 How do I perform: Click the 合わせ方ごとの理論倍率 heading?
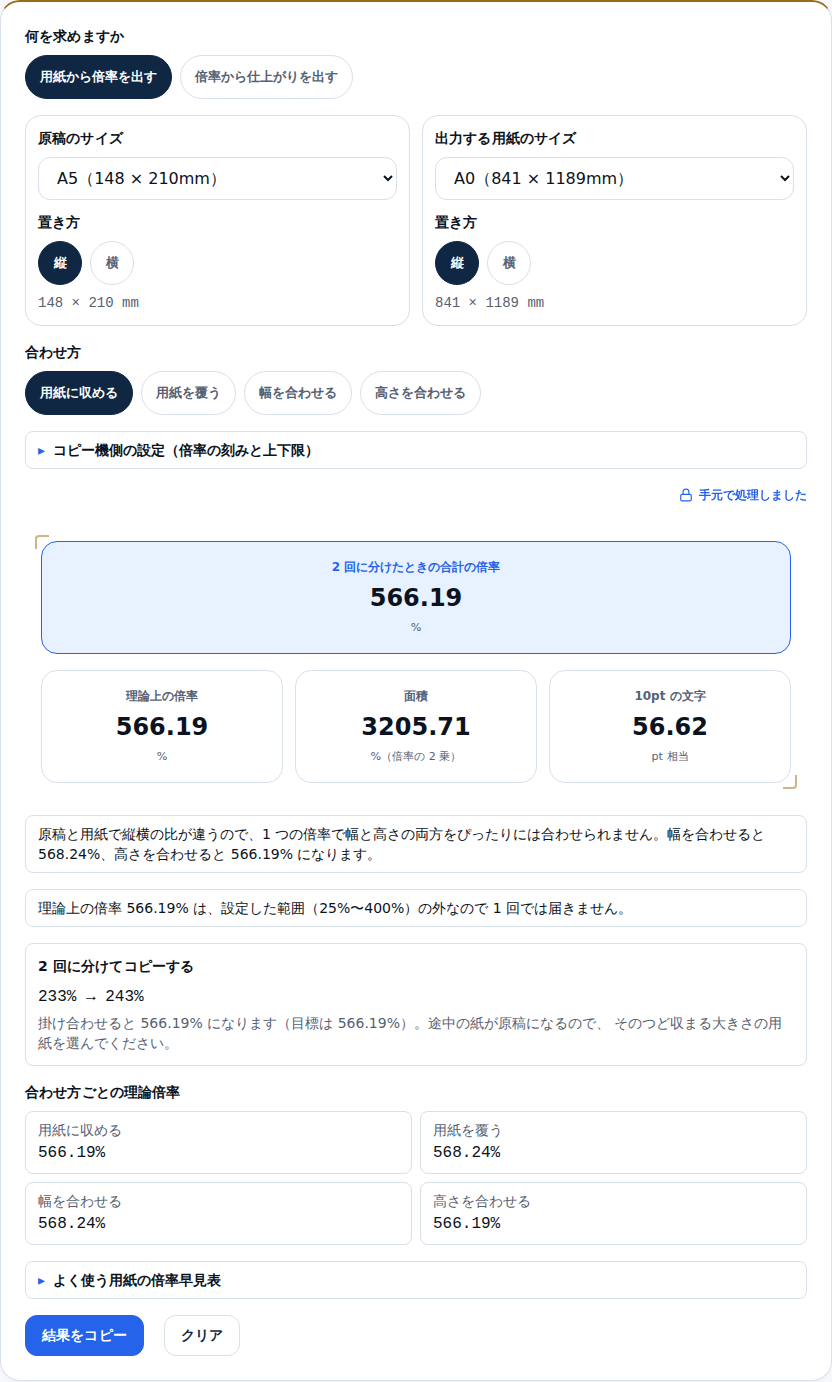tap(102, 1092)
